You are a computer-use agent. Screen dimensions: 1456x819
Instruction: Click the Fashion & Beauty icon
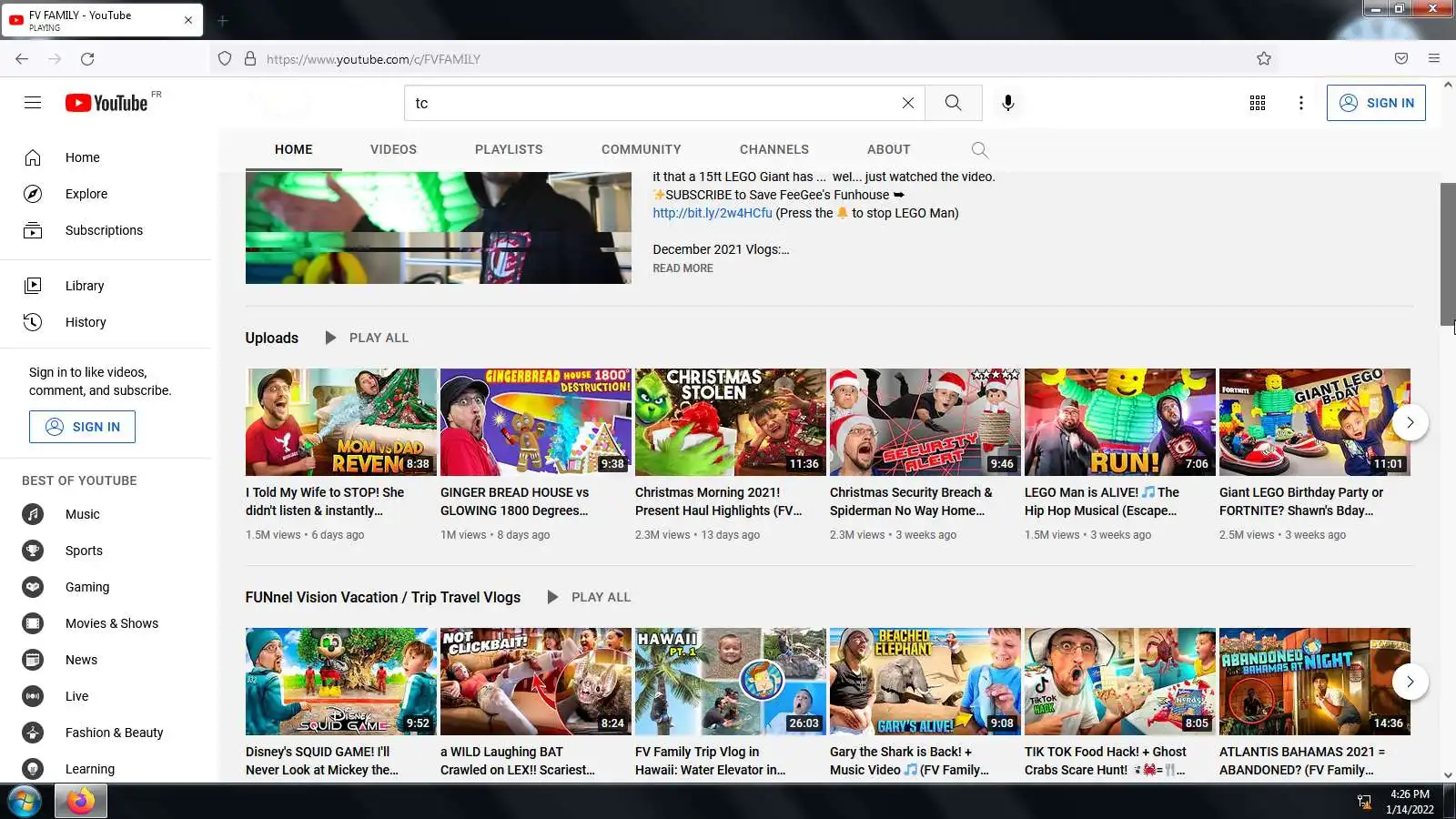coord(33,733)
